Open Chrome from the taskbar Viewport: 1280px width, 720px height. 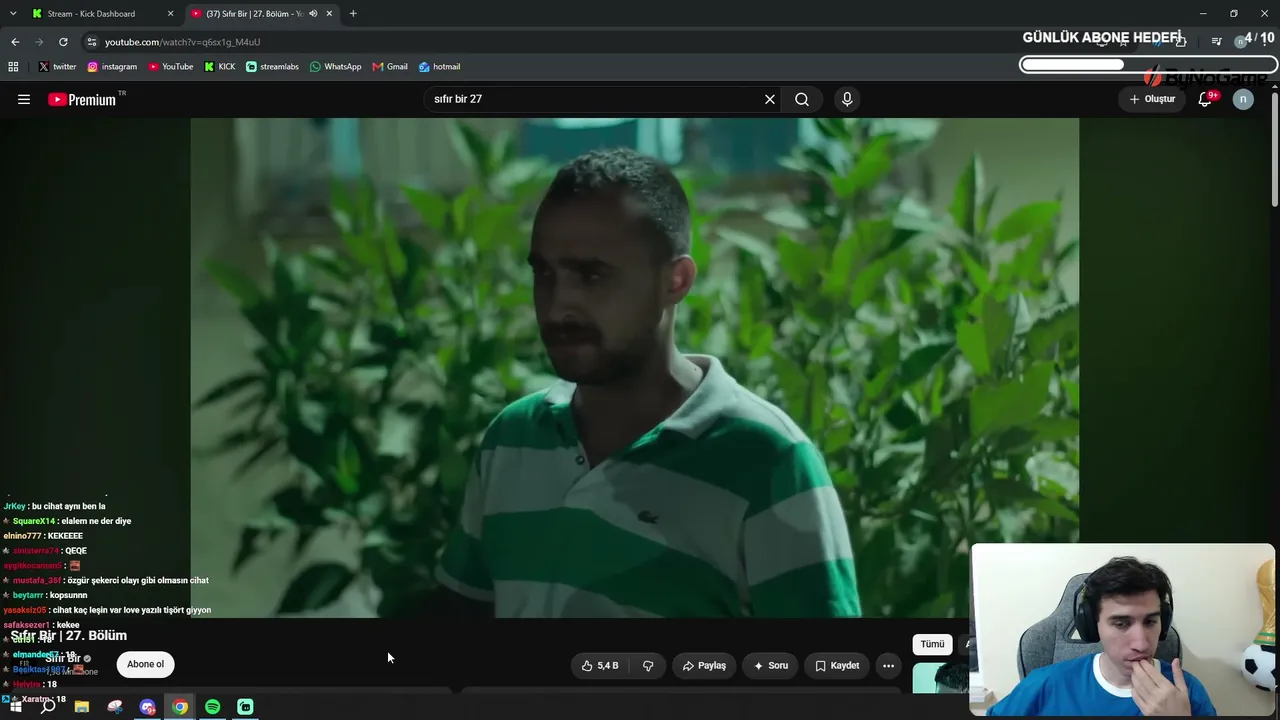point(180,707)
